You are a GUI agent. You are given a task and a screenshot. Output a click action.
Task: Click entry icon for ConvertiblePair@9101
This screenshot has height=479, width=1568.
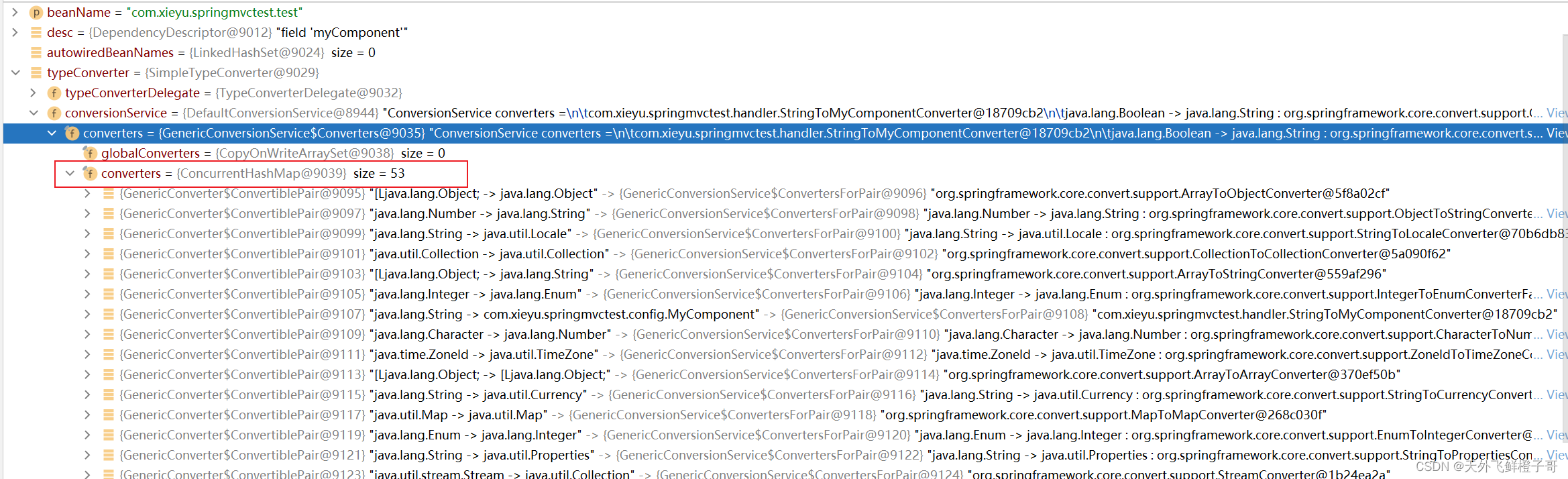click(108, 254)
